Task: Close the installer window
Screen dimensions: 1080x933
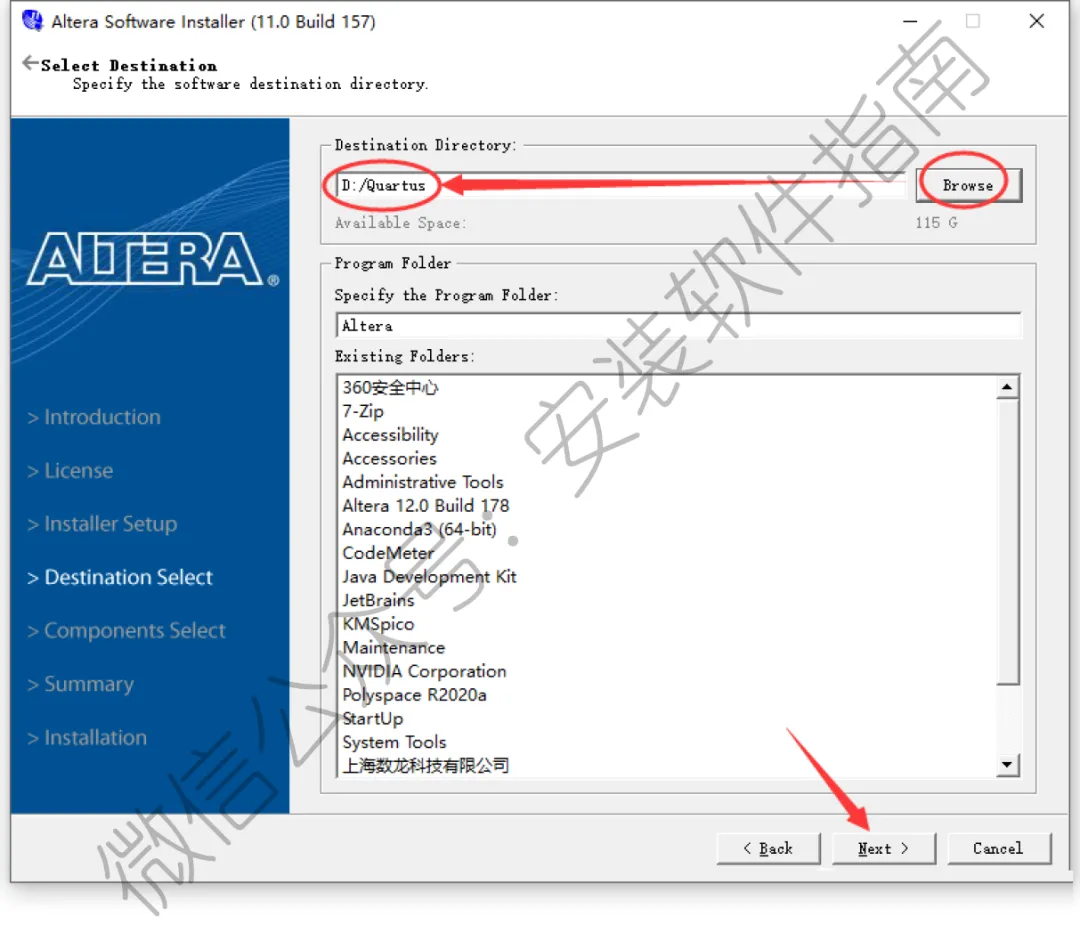Action: pyautogui.click(x=1037, y=21)
